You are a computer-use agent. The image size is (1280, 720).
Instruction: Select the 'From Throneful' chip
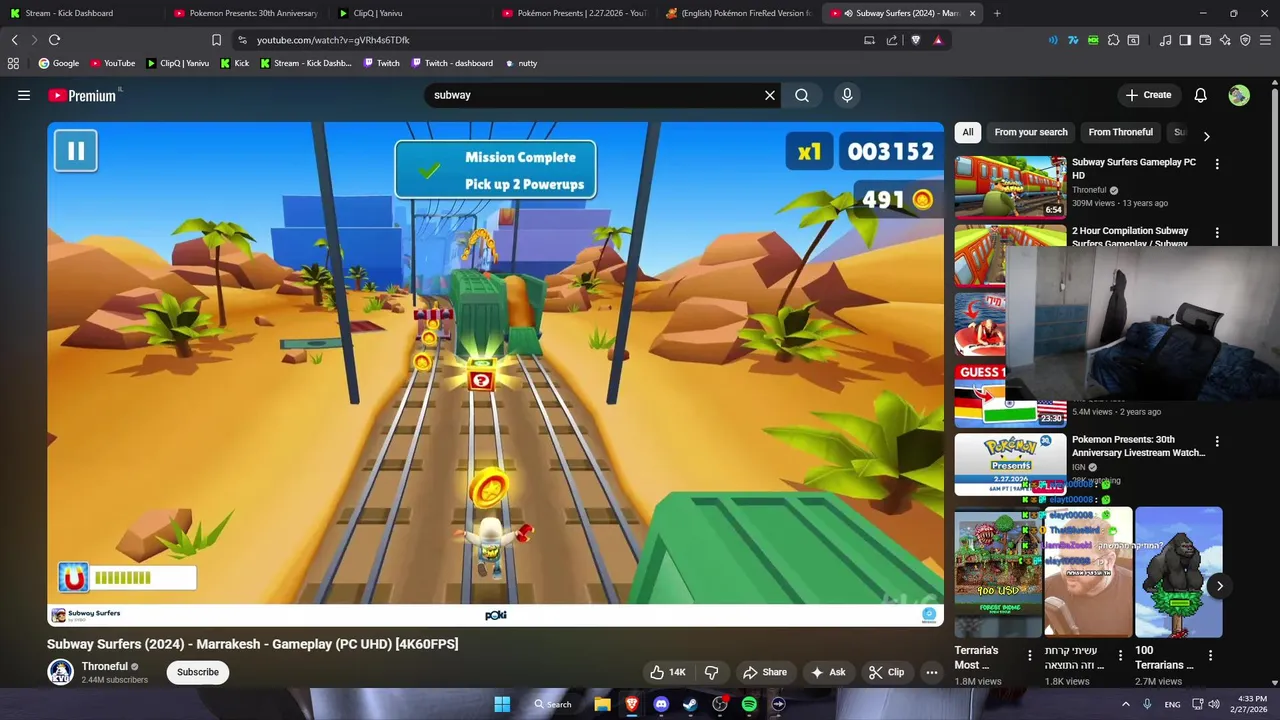click(x=1120, y=132)
